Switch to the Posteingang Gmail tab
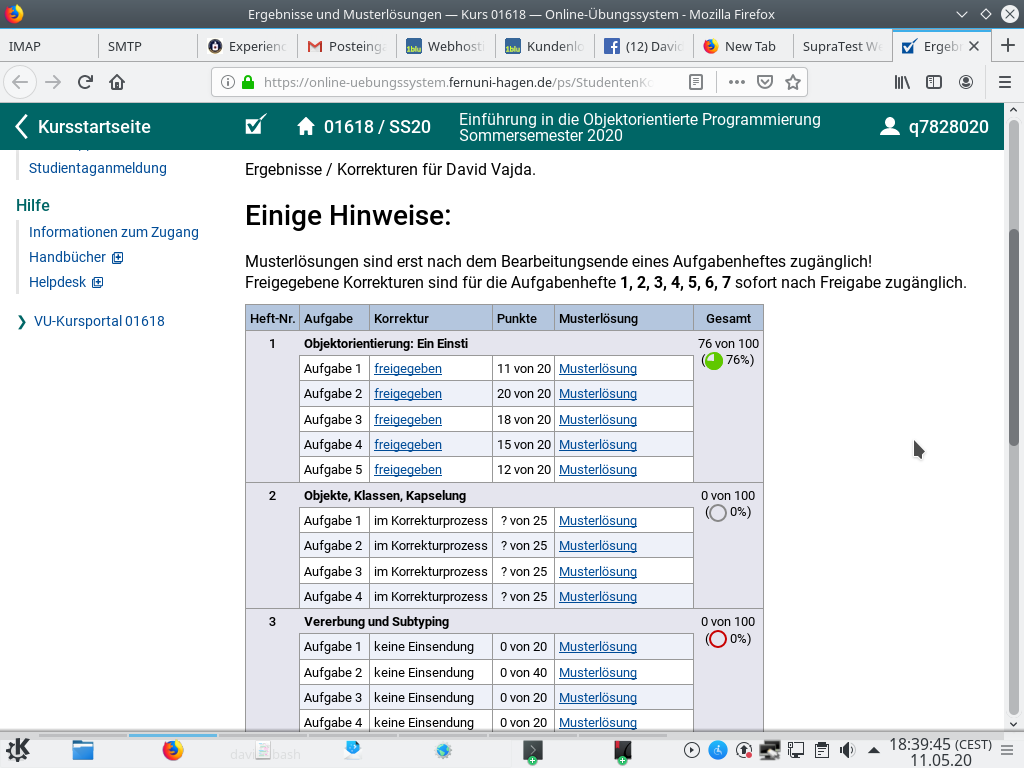The height and width of the screenshot is (768, 1024). [x=346, y=47]
